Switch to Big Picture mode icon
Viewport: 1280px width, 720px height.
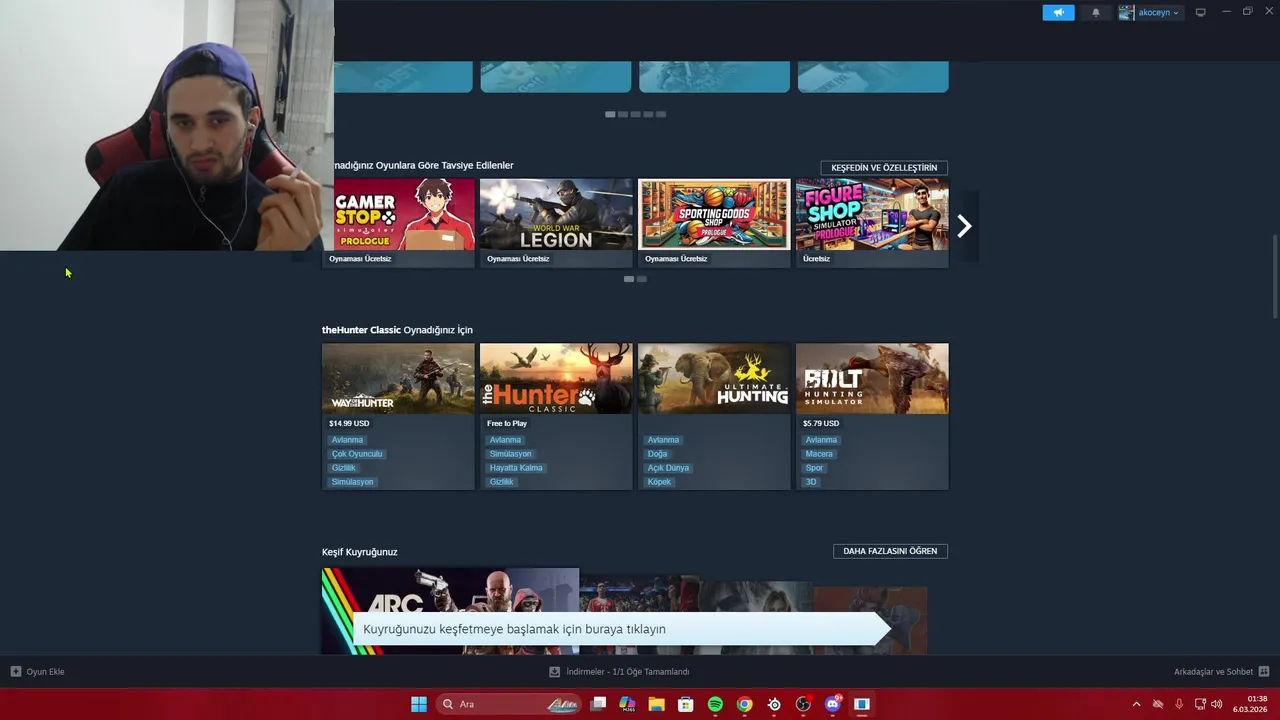click(1201, 12)
